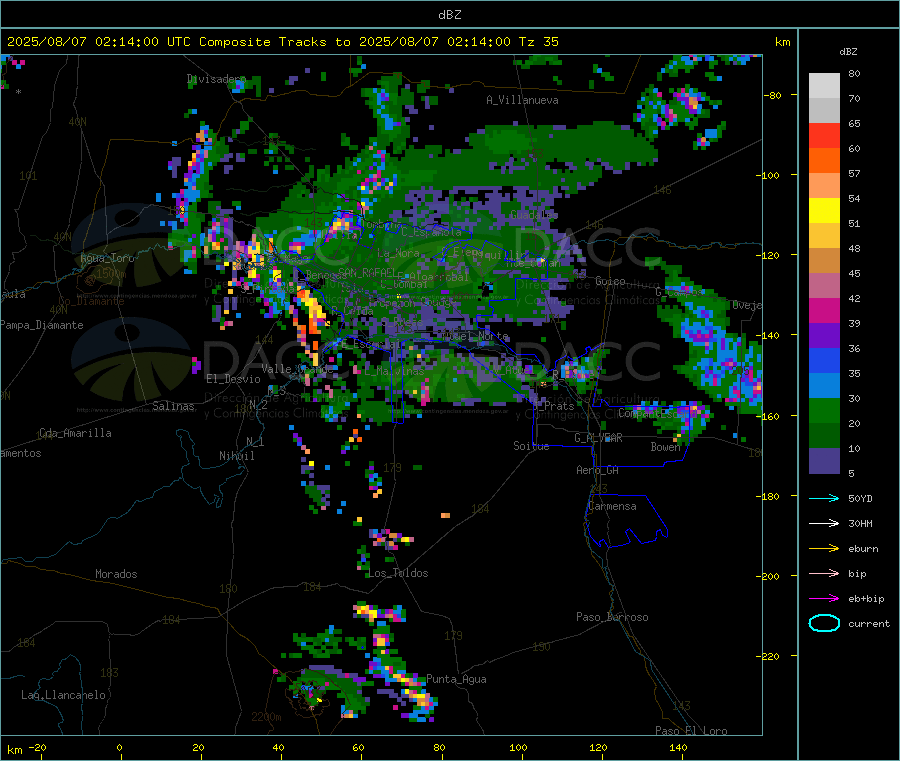Click the 'current' legend label
Viewport: 900px width, 761px height.
point(869,624)
